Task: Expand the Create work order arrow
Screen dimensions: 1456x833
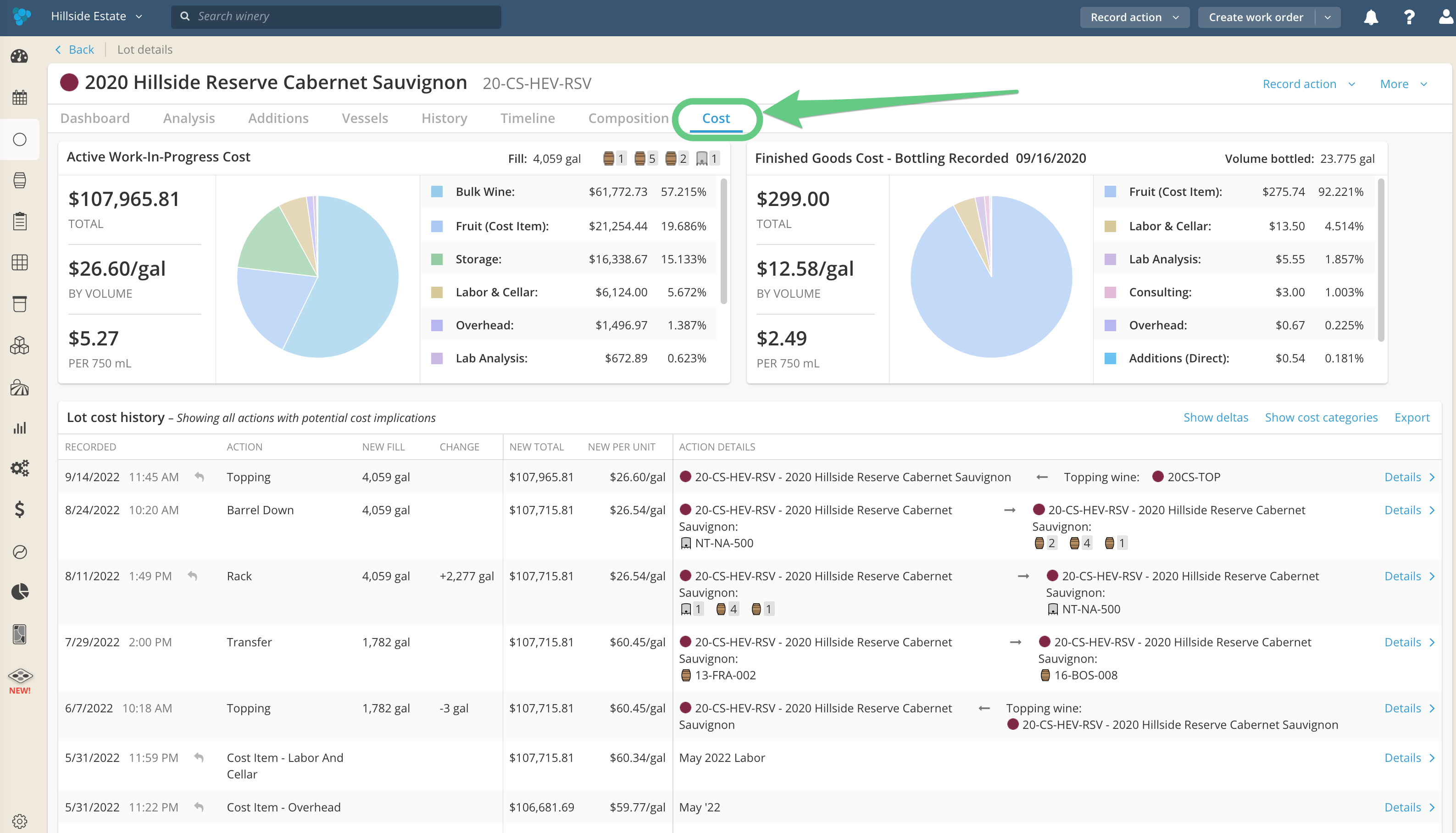Action: pos(1328,17)
